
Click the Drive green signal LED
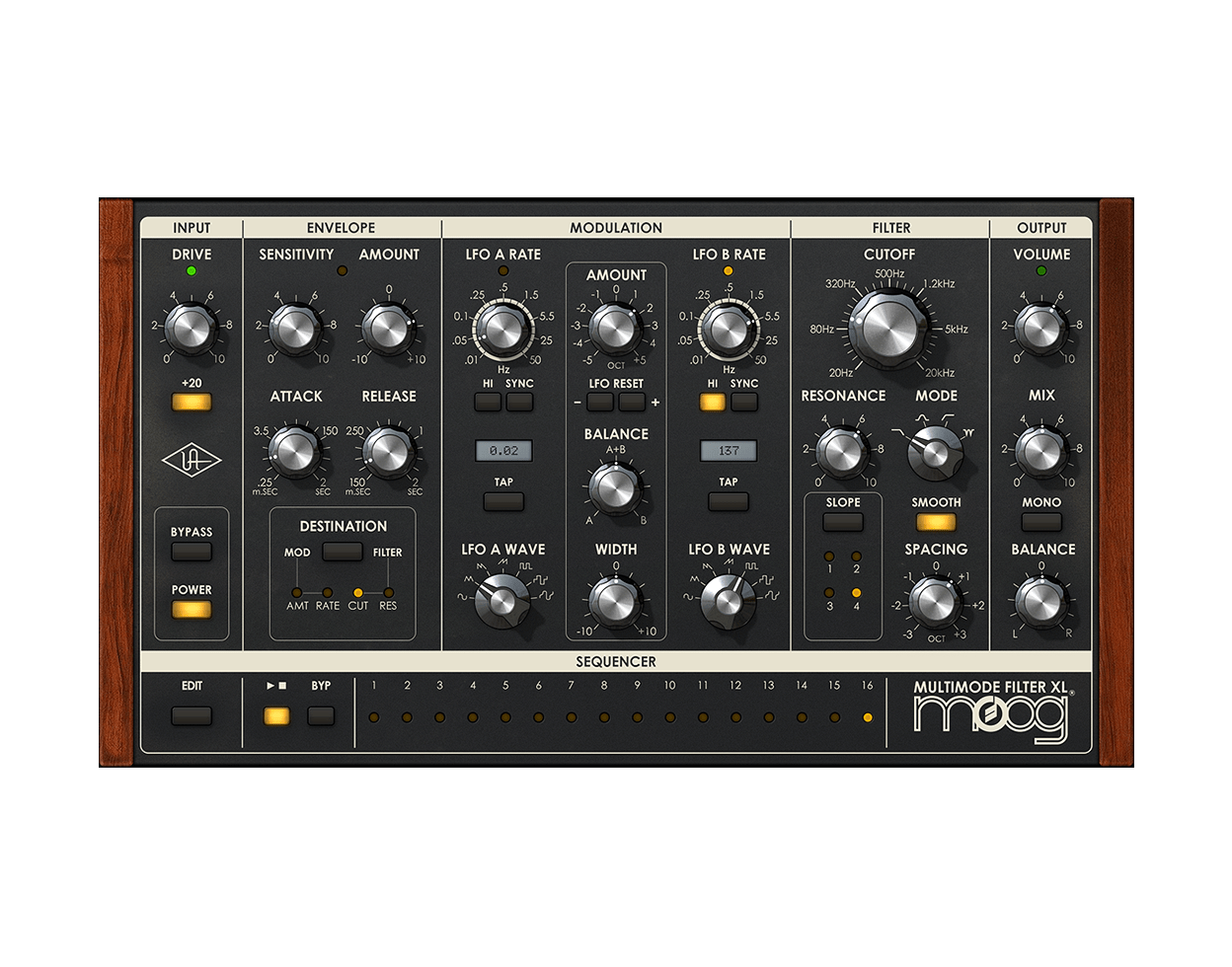(x=192, y=270)
